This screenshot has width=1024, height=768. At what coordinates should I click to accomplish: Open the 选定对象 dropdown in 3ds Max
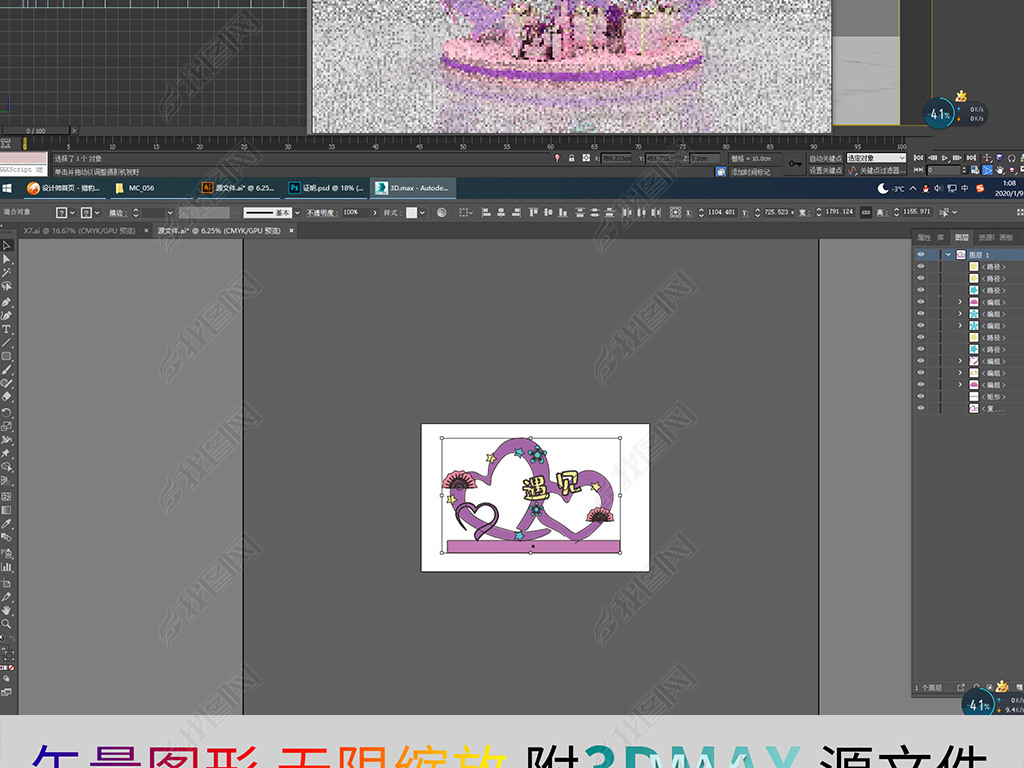(876, 158)
